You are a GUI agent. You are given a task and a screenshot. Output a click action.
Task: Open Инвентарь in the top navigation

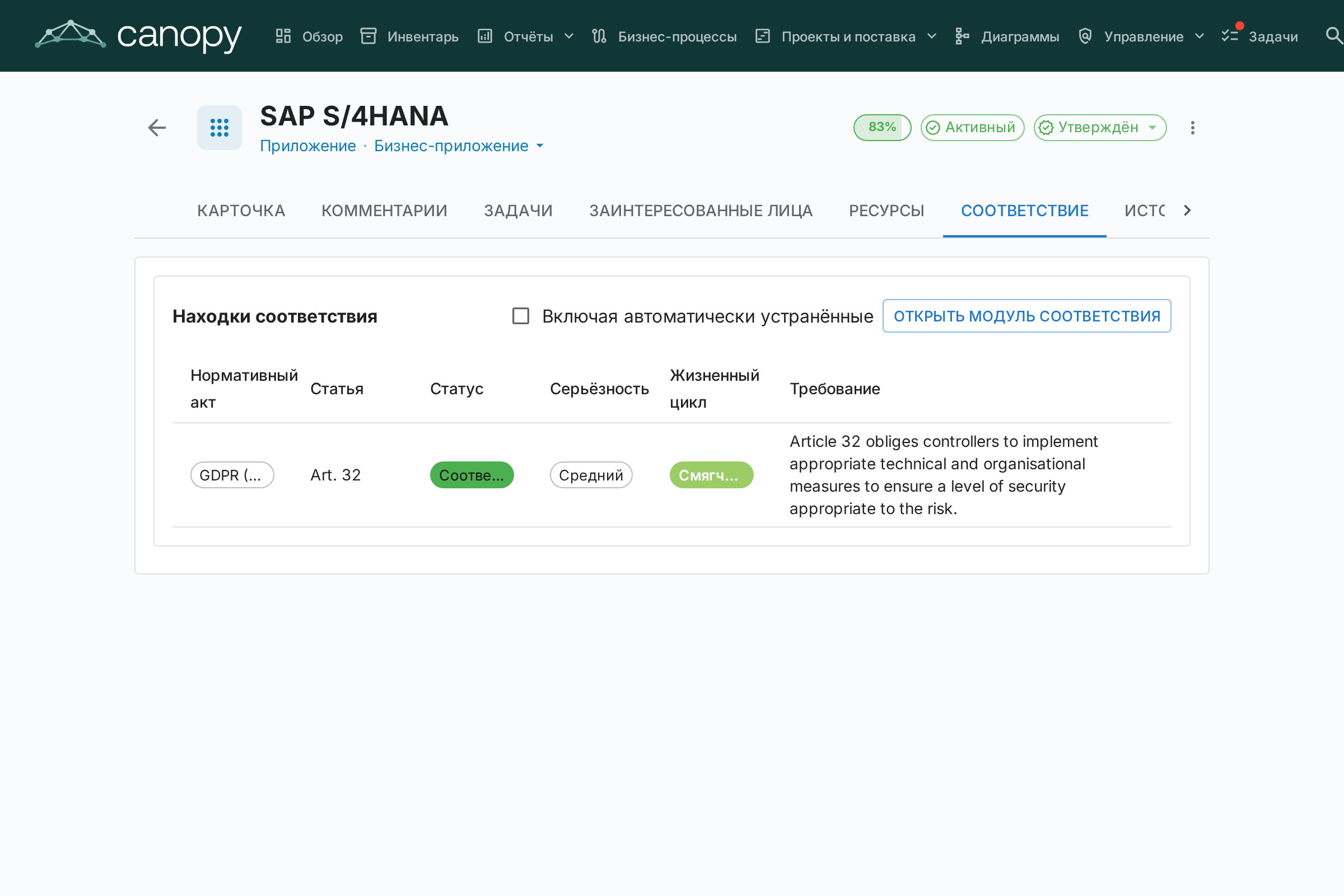point(410,36)
